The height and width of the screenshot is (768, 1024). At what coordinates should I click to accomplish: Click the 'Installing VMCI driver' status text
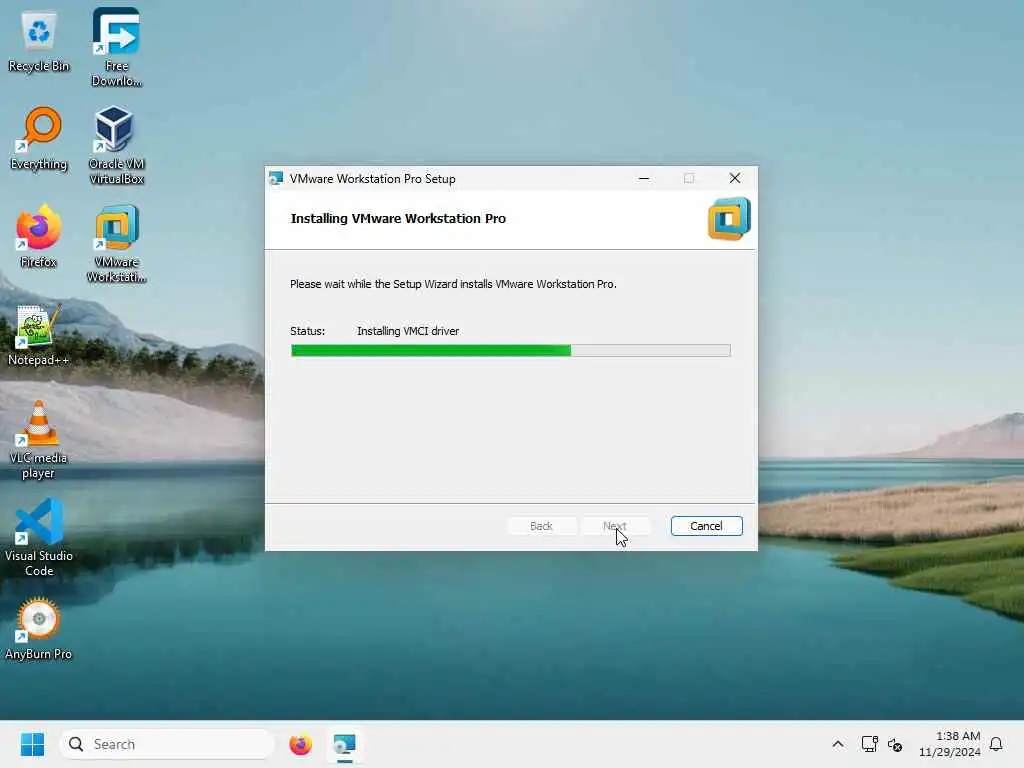[x=408, y=331]
